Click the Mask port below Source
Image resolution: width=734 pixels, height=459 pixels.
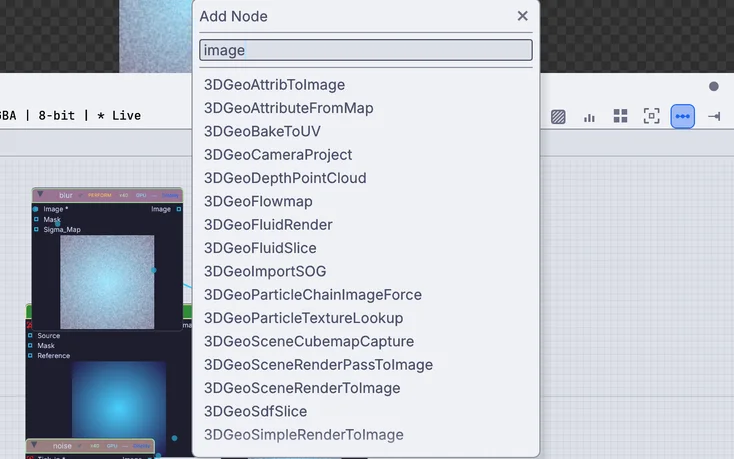[x=30, y=345]
